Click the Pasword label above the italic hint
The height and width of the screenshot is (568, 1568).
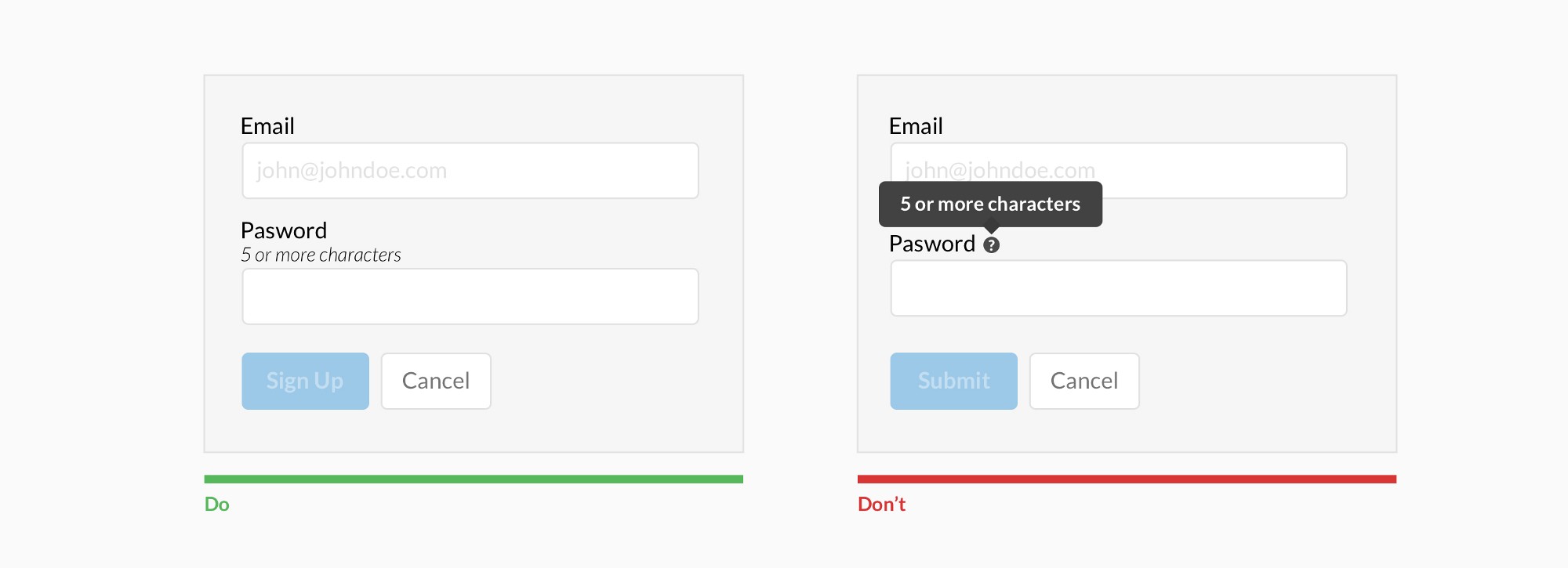click(x=284, y=230)
